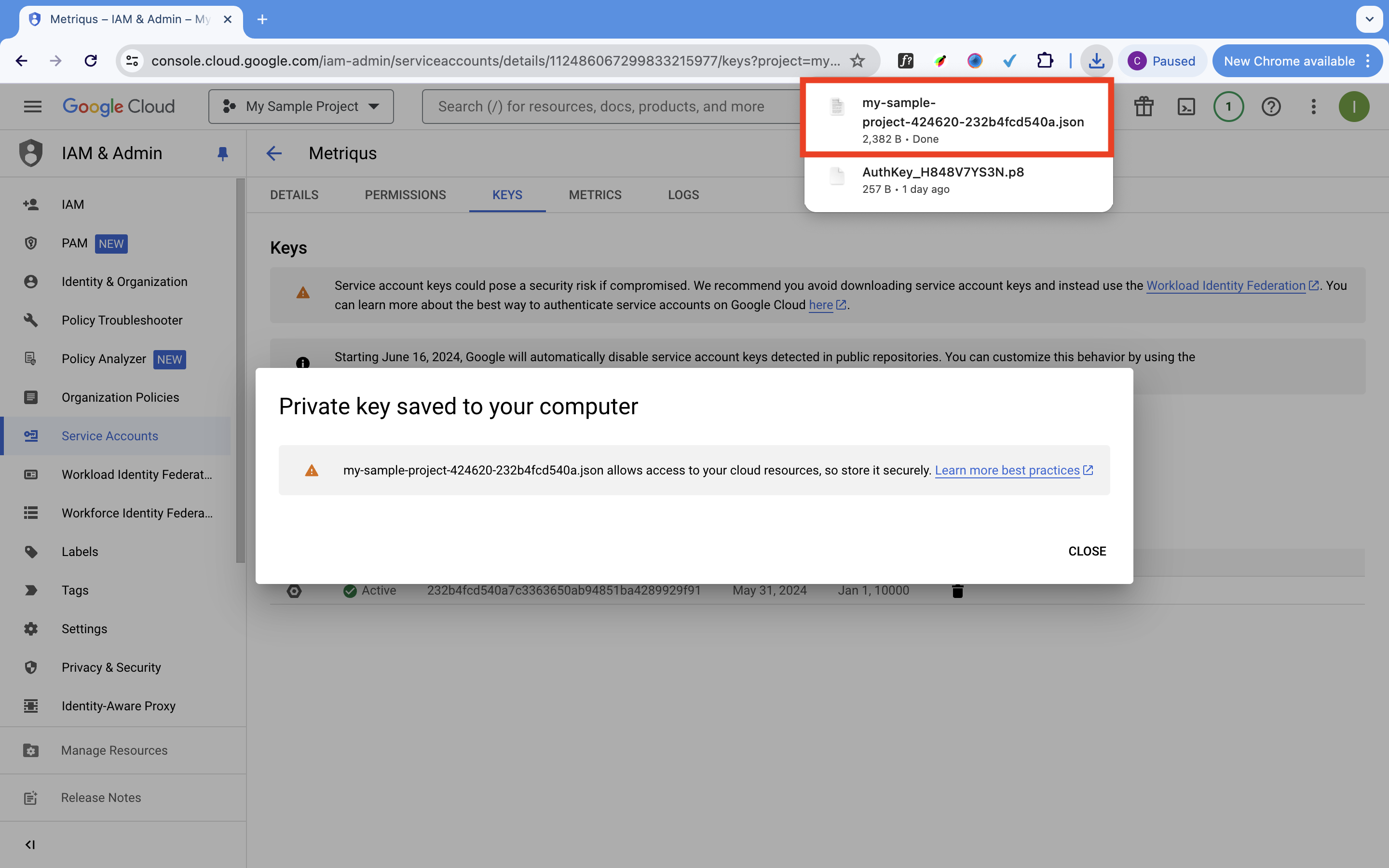Click the green-red leaf extension icon
This screenshot has width=1389, height=868.
click(940, 61)
